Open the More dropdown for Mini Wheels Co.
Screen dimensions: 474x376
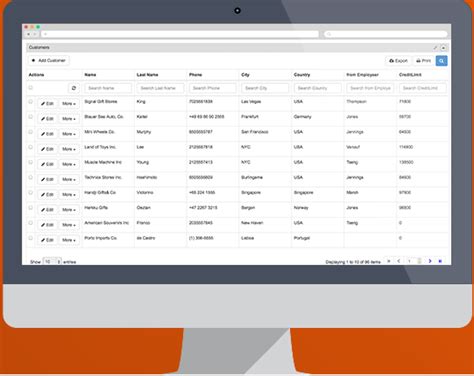pyautogui.click(x=69, y=134)
